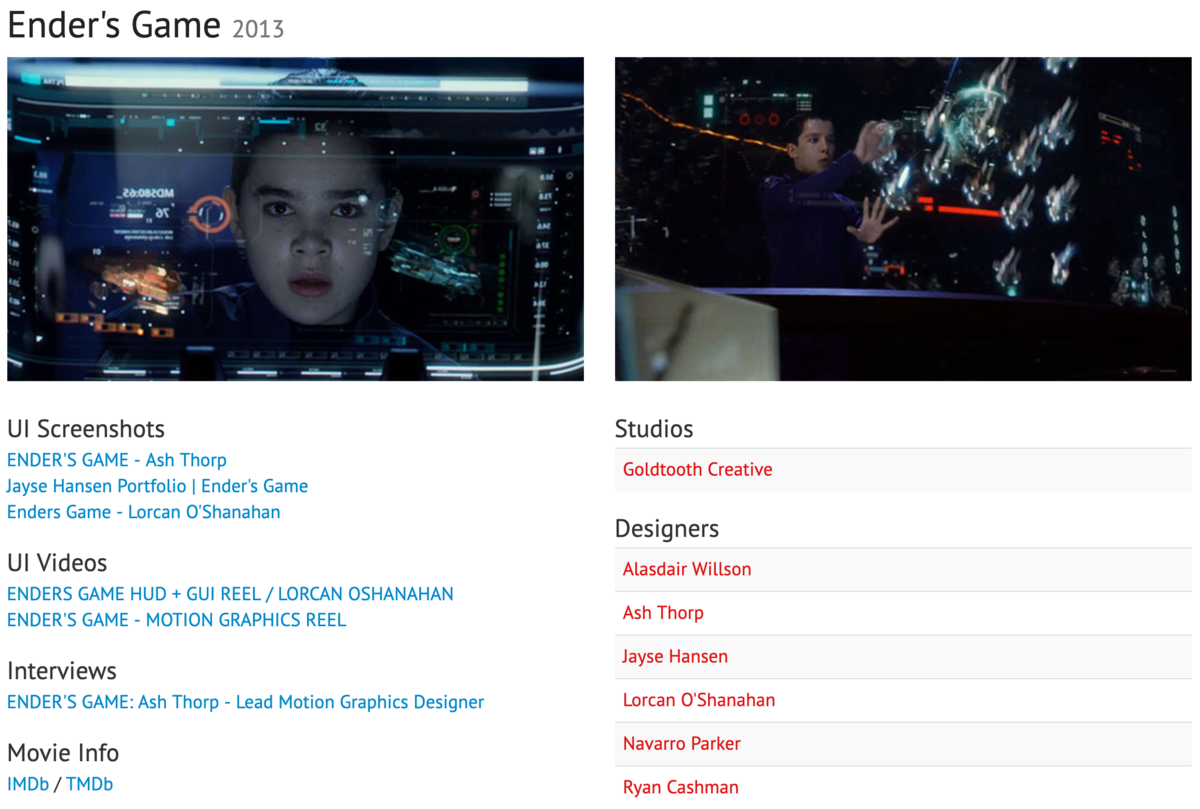
Task: Open Ash Thorp in the Designers list
Action: 663,613
